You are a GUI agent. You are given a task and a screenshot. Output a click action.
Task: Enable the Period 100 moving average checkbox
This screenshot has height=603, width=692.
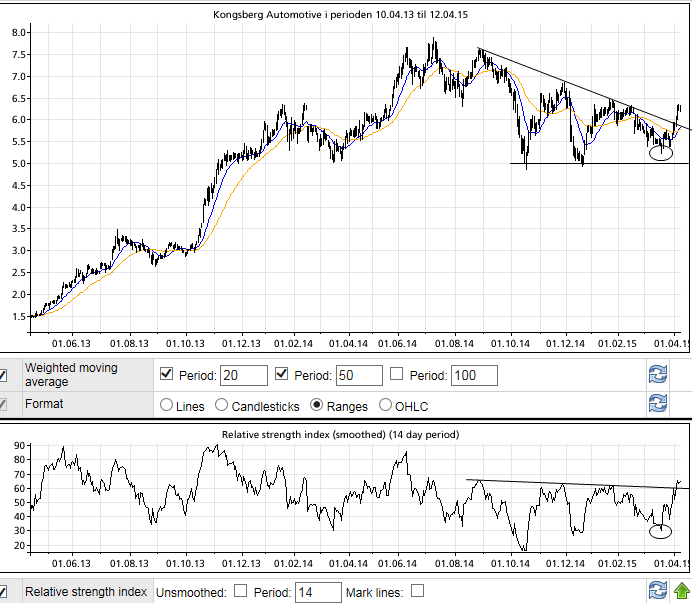[x=396, y=375]
